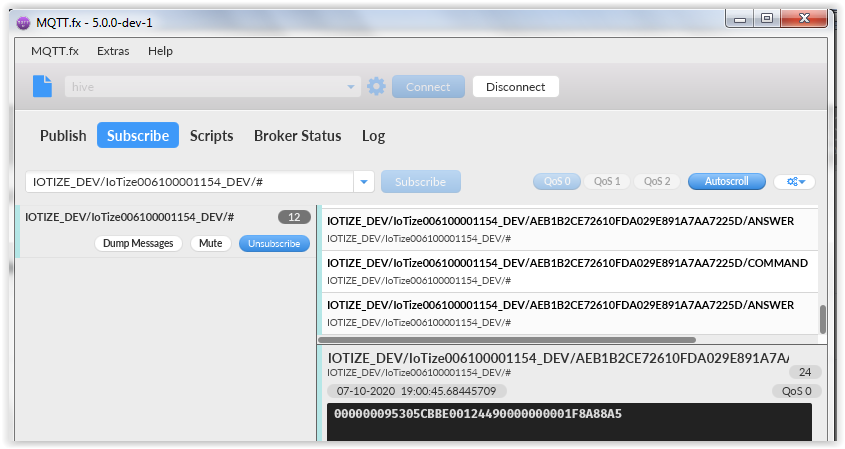Select the last ANSWER message row
This screenshot has width=845, height=449.
tap(570, 313)
